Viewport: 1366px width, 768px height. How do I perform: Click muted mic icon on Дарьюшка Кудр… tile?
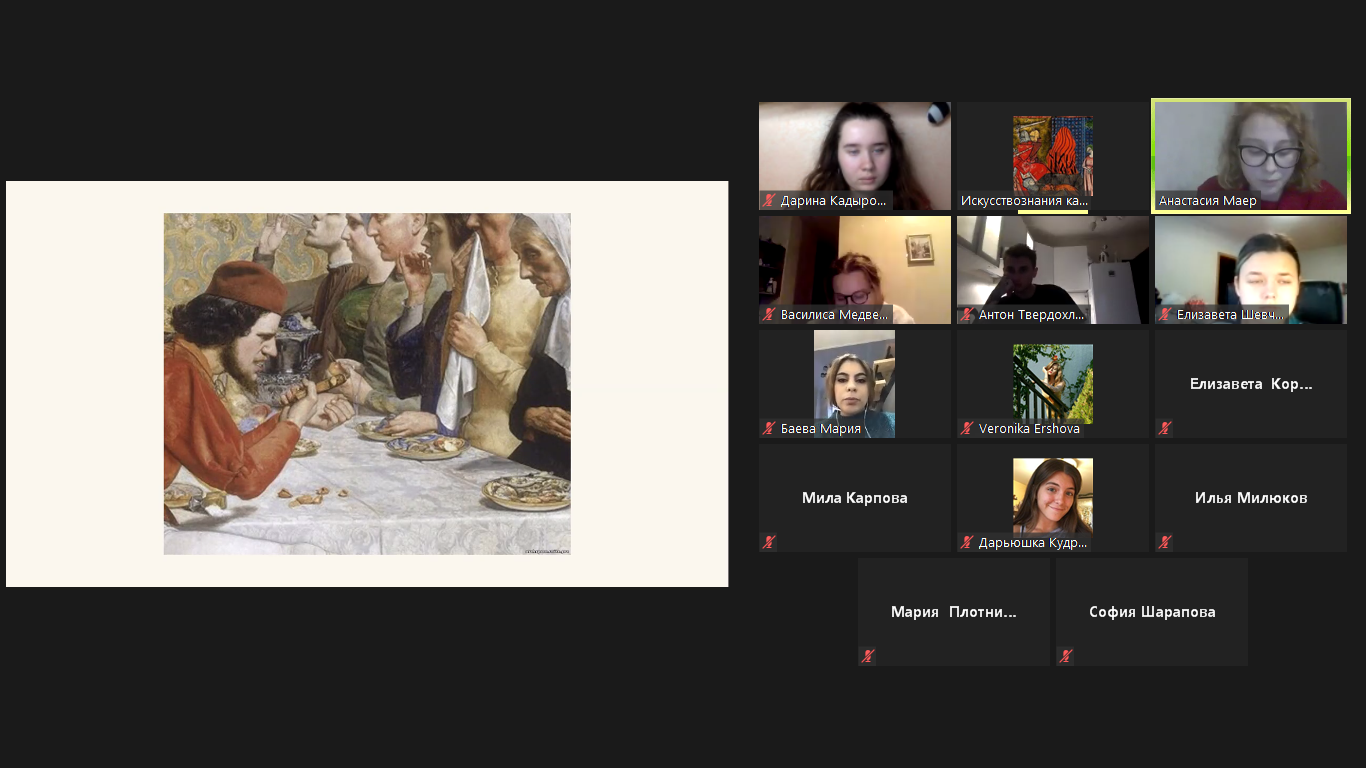coord(967,542)
